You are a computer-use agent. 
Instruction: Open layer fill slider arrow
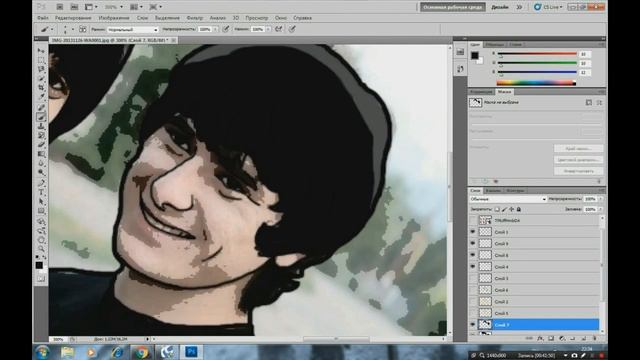pos(600,209)
